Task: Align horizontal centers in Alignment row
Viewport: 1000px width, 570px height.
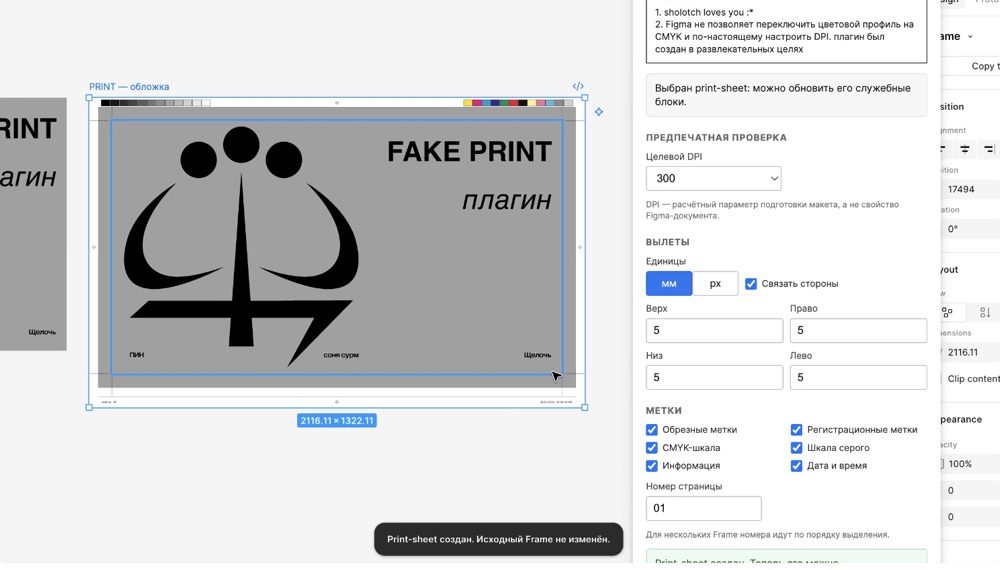Action: tap(965, 149)
